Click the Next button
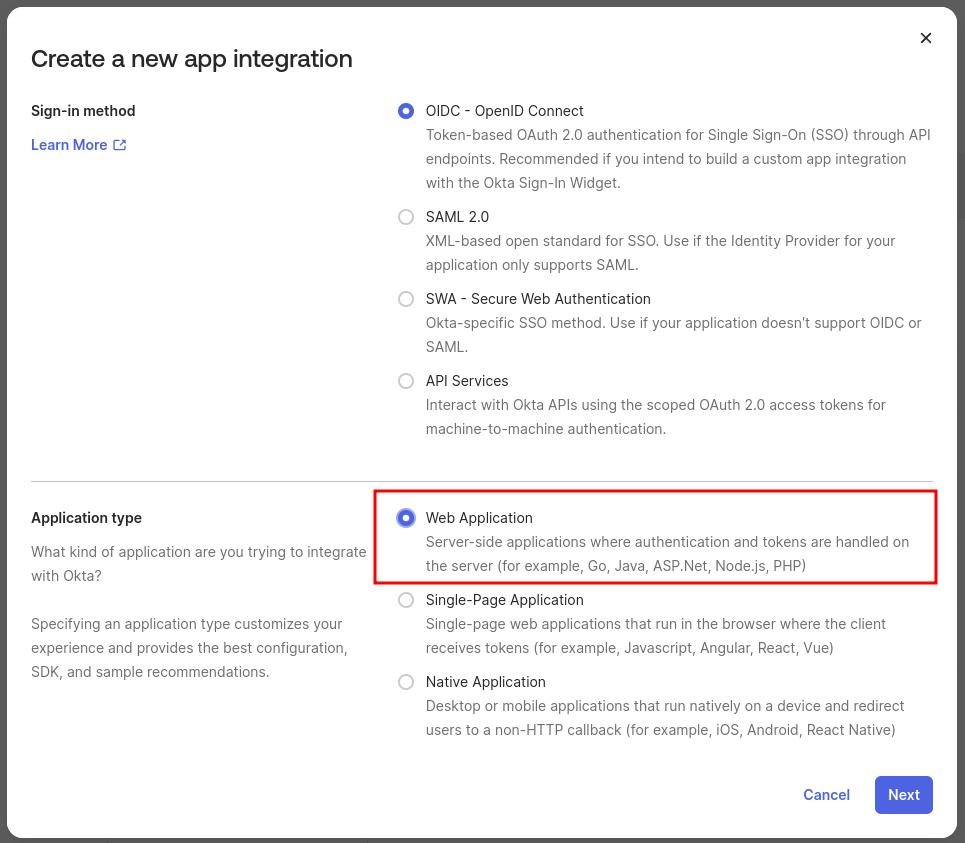 coord(903,794)
